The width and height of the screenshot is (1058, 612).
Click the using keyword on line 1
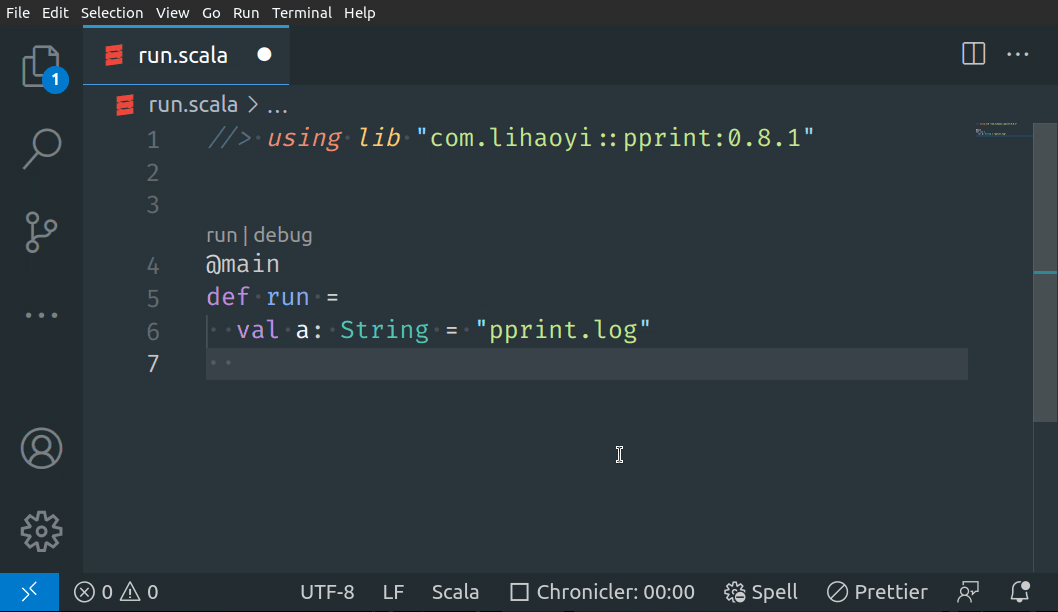coord(304,138)
